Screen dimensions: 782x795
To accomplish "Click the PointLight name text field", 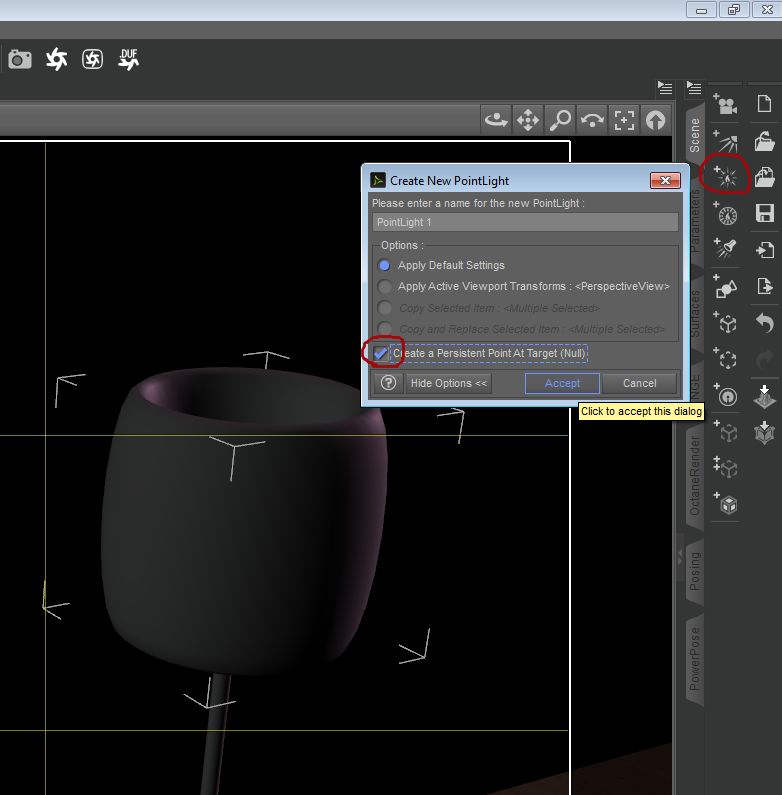I will pyautogui.click(x=525, y=222).
